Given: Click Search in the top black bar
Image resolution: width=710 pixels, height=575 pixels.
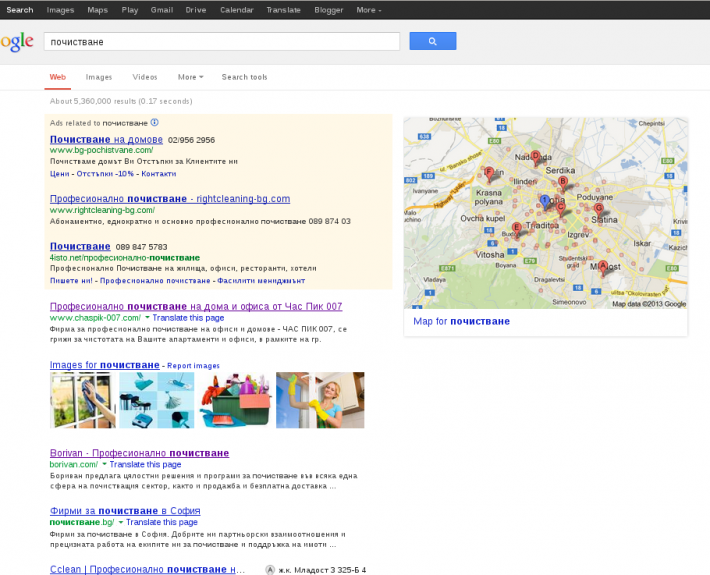Looking at the screenshot, I should [x=19, y=10].
